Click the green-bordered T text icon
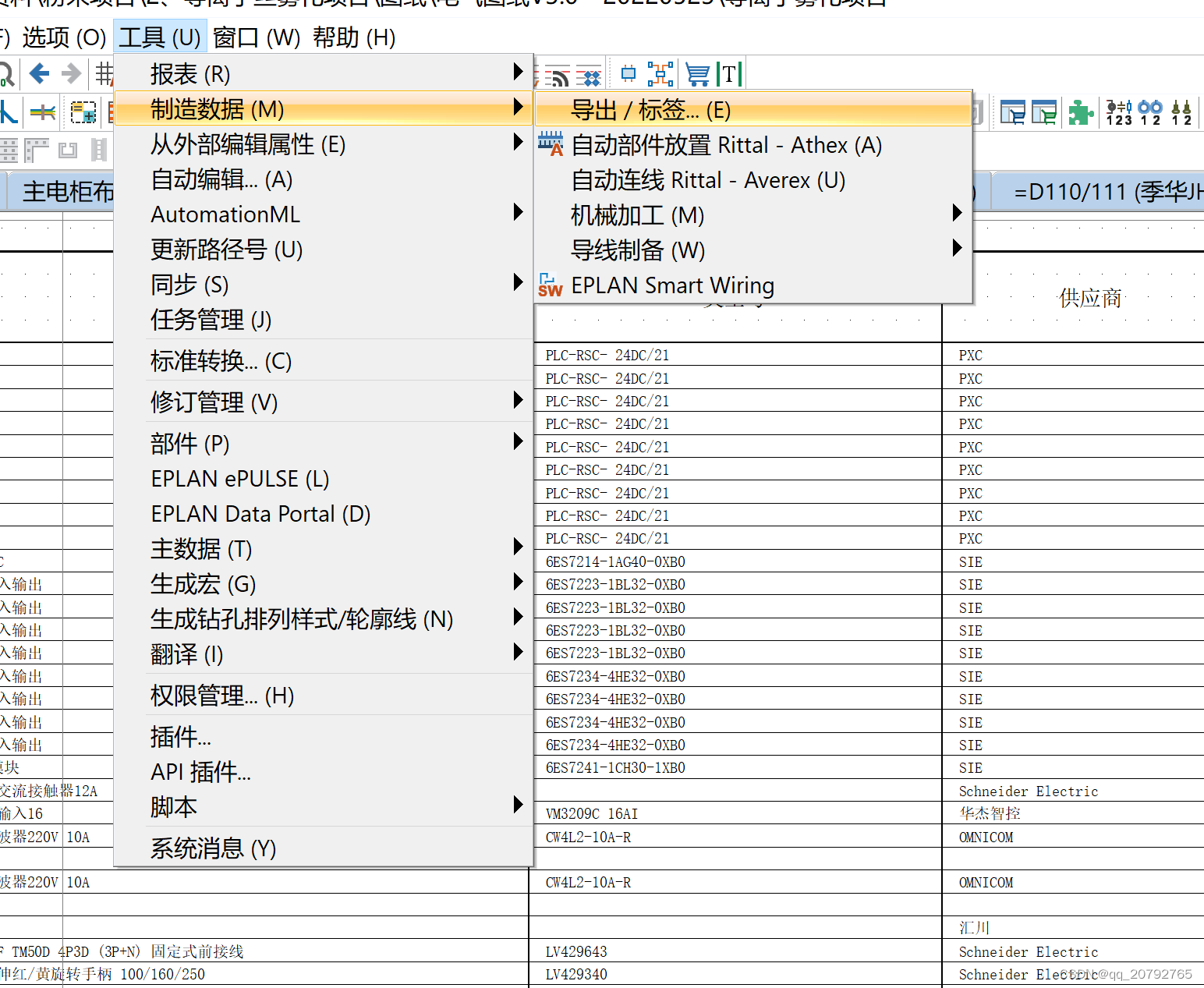This screenshot has width=1204, height=988. [x=728, y=74]
